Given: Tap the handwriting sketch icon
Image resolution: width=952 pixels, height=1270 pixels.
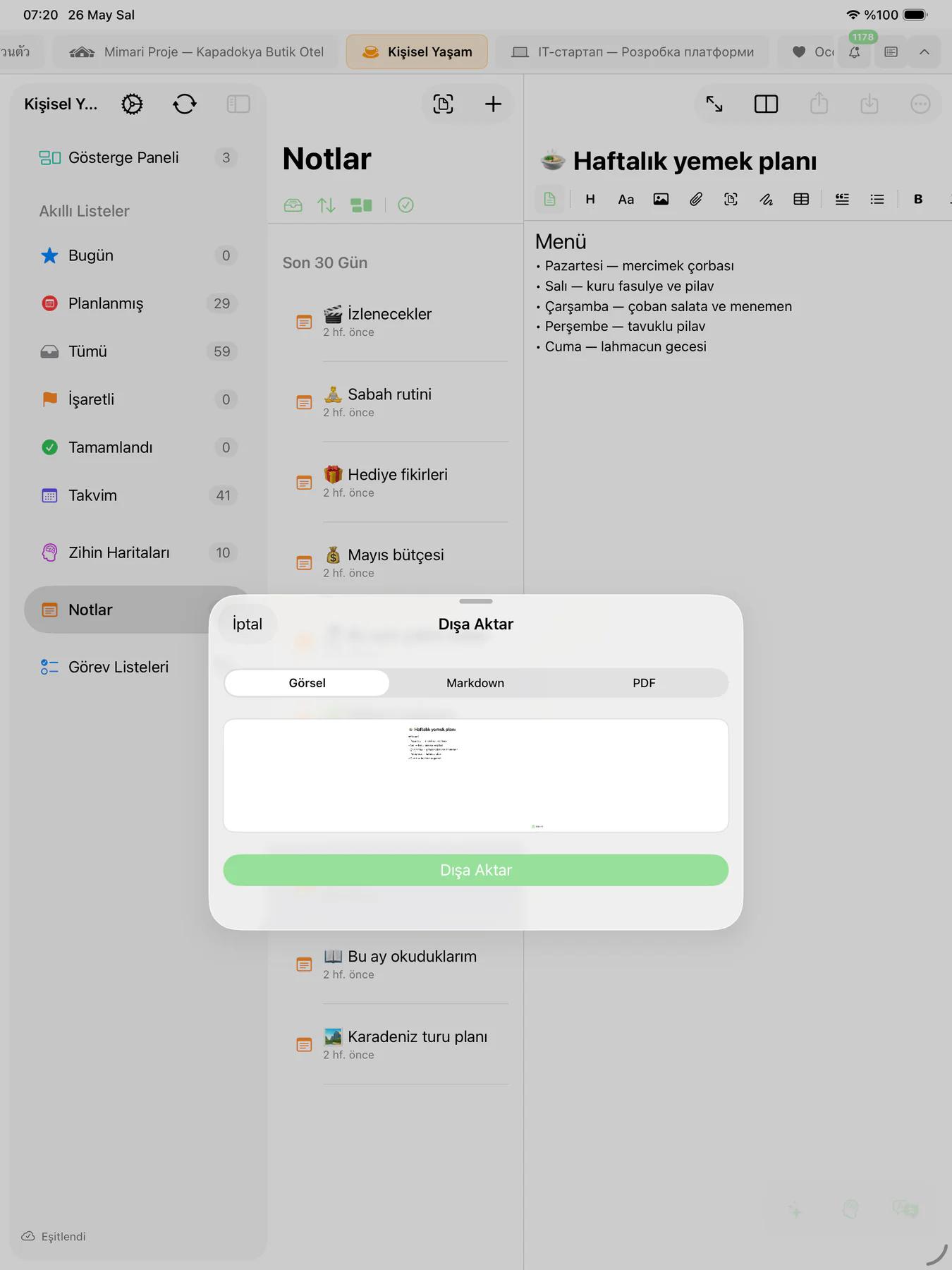Looking at the screenshot, I should [767, 199].
